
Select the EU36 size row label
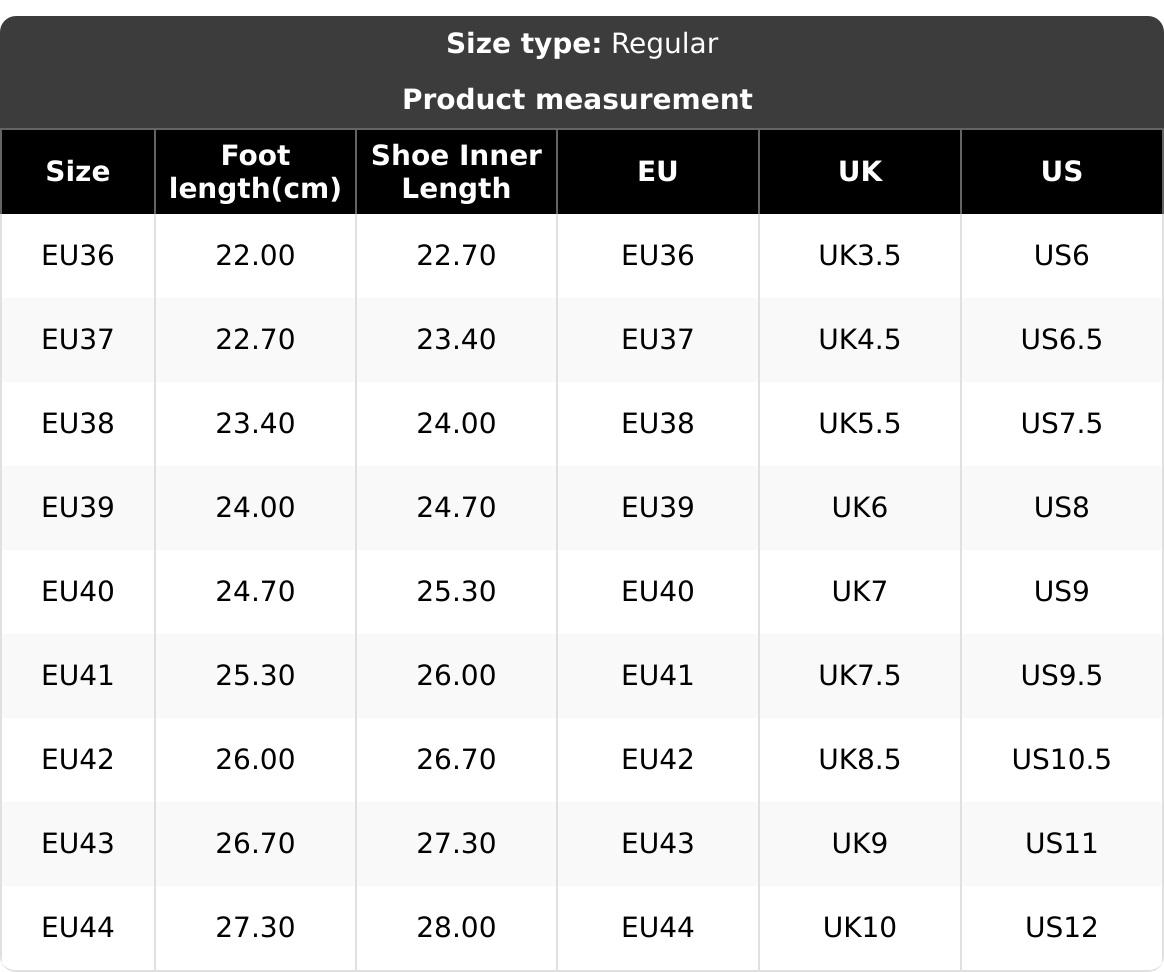(78, 256)
